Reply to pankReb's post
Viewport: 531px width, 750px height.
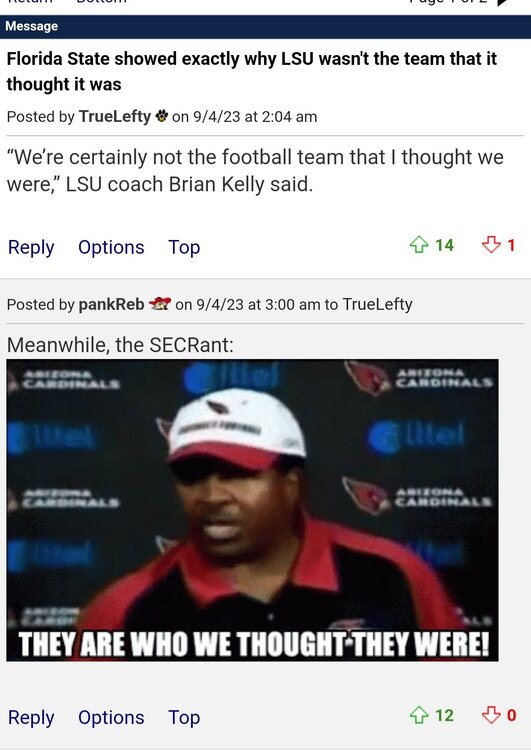[x=31, y=717]
